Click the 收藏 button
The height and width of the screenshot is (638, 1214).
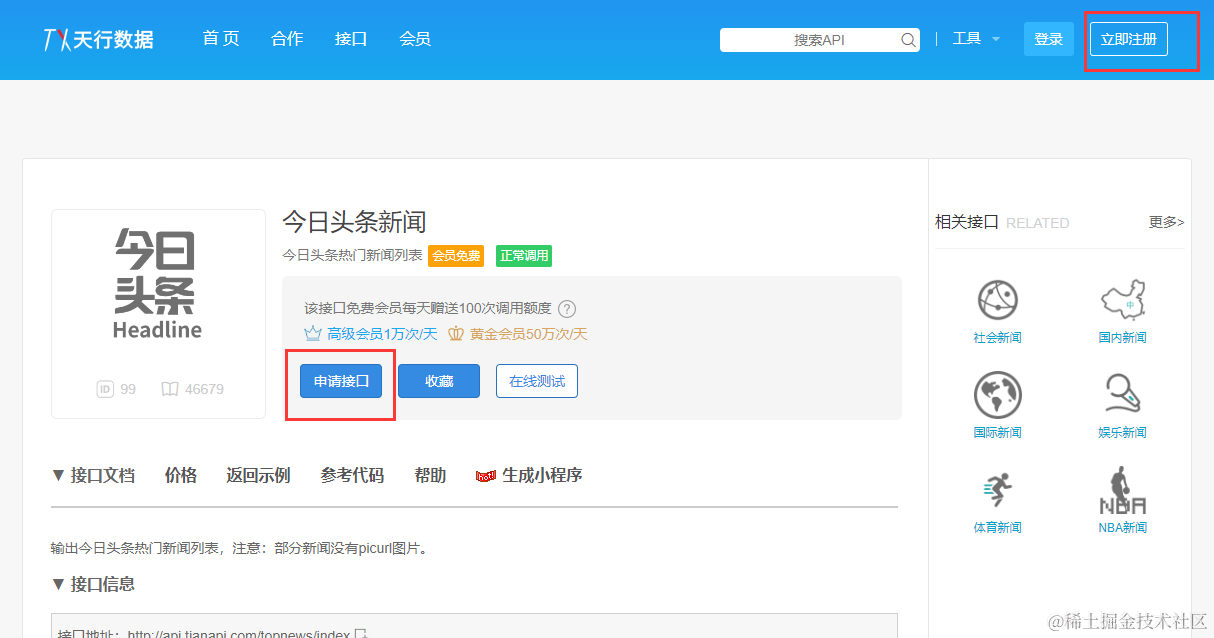(439, 381)
